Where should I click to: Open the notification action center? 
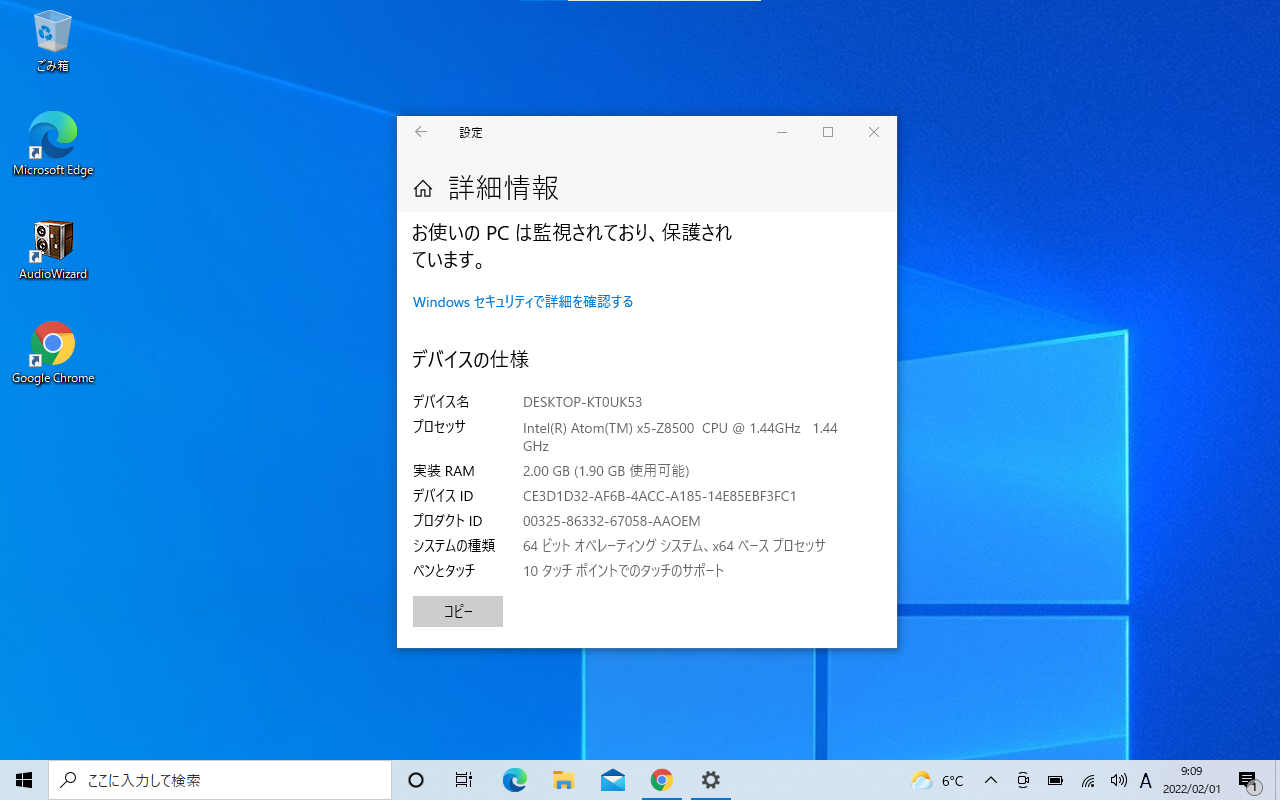[1248, 780]
